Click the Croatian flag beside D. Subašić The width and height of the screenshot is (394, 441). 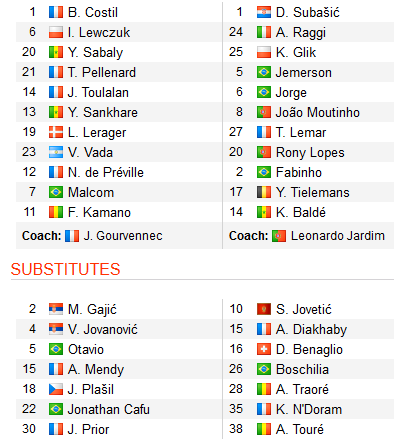[x=264, y=12]
